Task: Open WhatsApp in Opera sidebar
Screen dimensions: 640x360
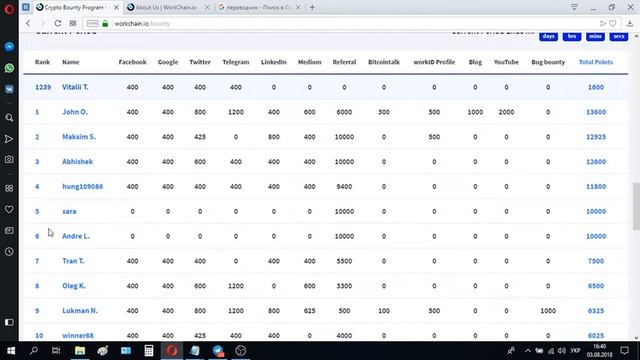Action: click(9, 68)
